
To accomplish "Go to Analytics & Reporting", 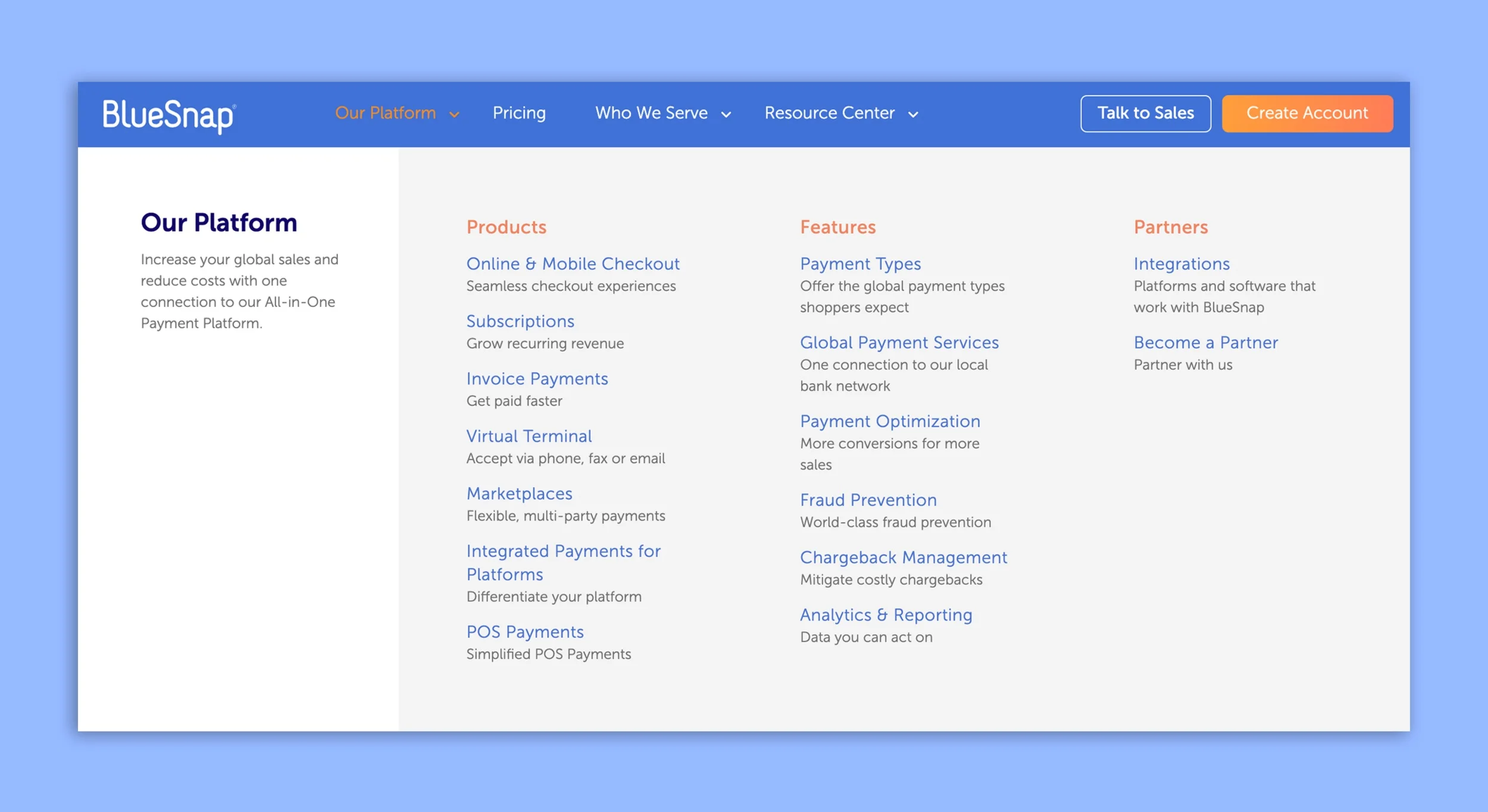I will [886, 615].
